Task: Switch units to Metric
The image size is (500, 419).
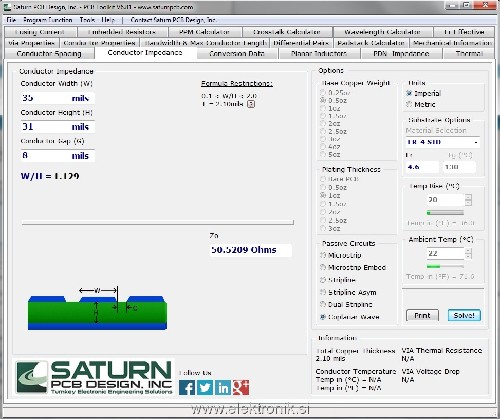Action: pos(421,104)
